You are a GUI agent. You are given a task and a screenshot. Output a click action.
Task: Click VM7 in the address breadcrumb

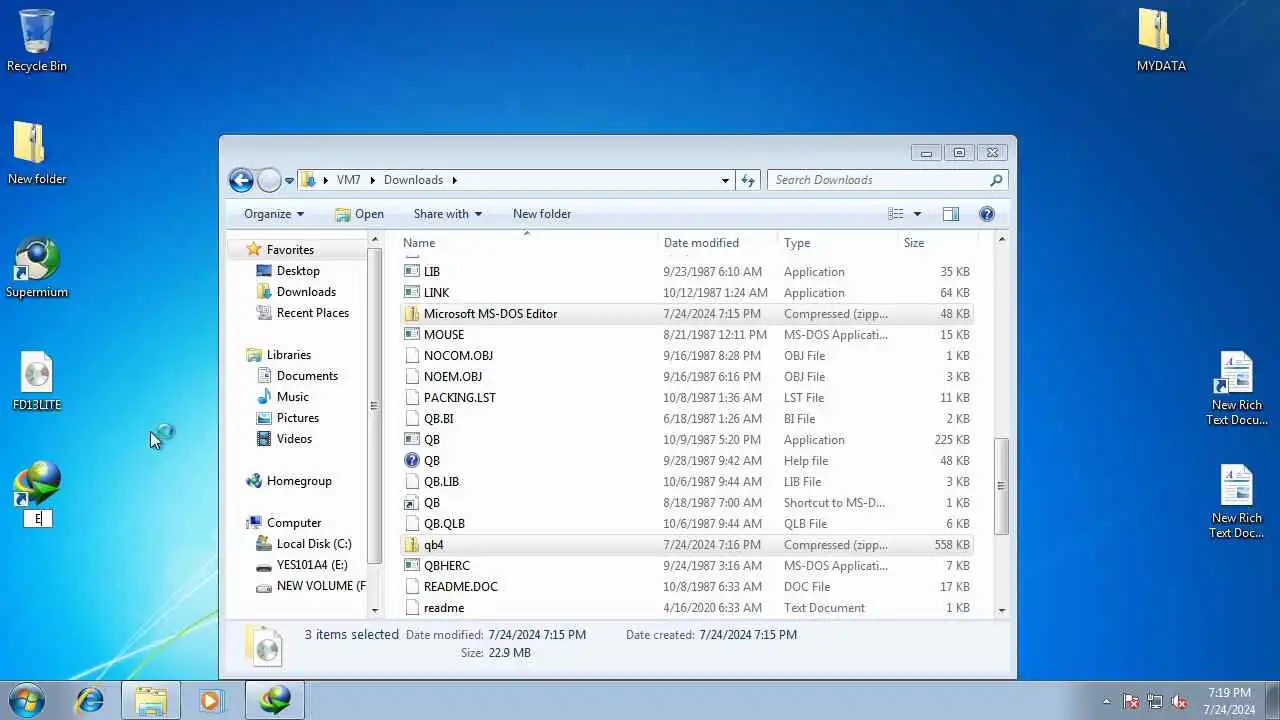click(x=348, y=180)
